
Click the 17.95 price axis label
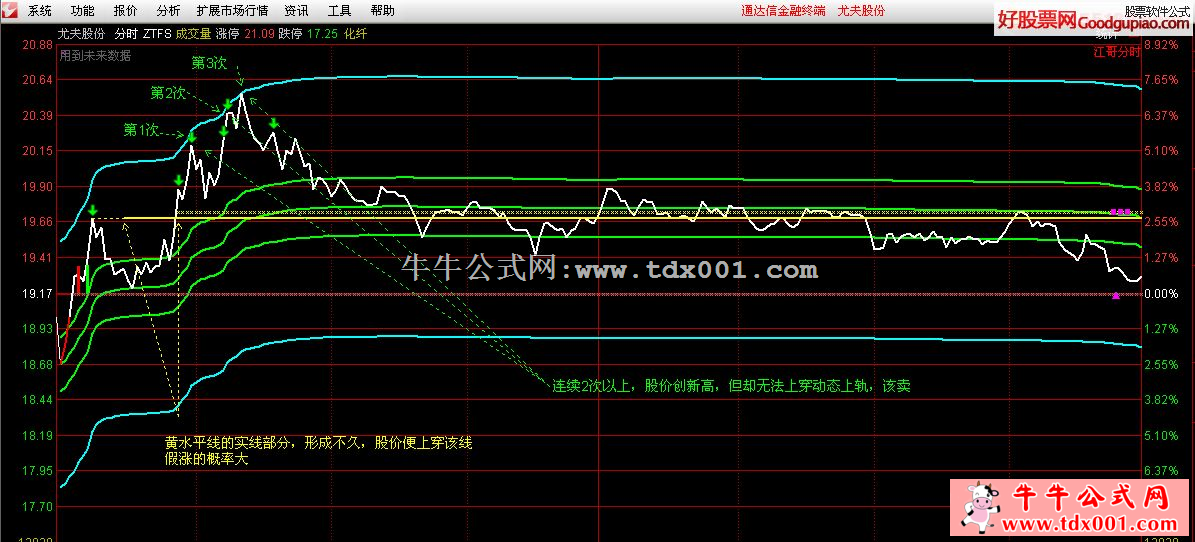coord(36,471)
